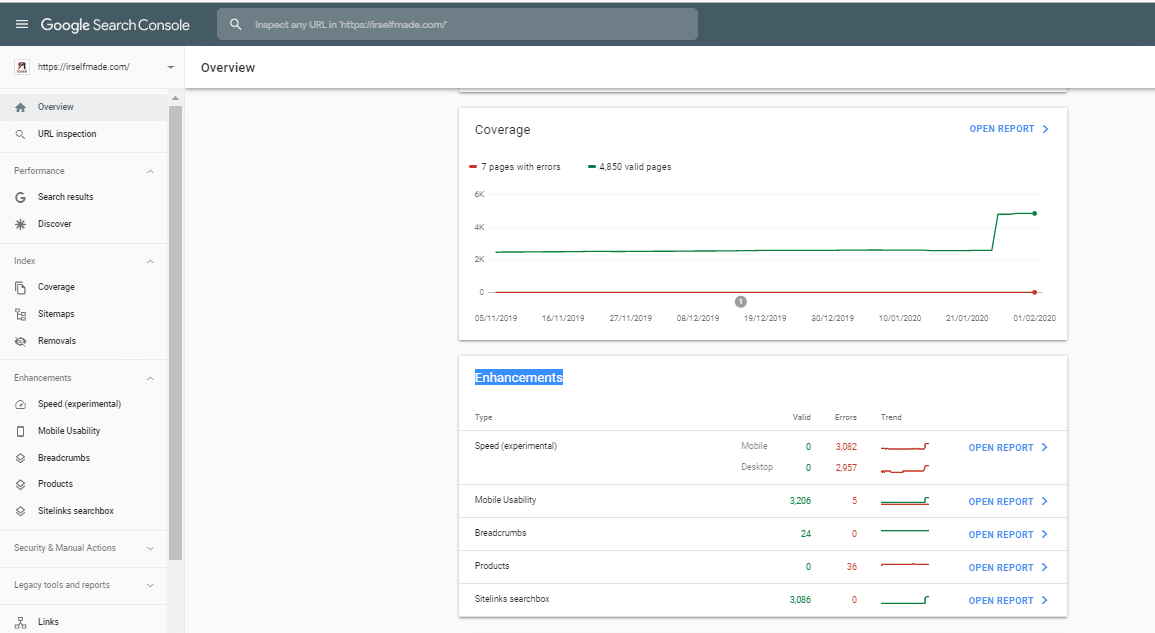Viewport: 1155px width, 633px height.
Task: Click chevron arrow in Products row
Action: (x=1045, y=567)
